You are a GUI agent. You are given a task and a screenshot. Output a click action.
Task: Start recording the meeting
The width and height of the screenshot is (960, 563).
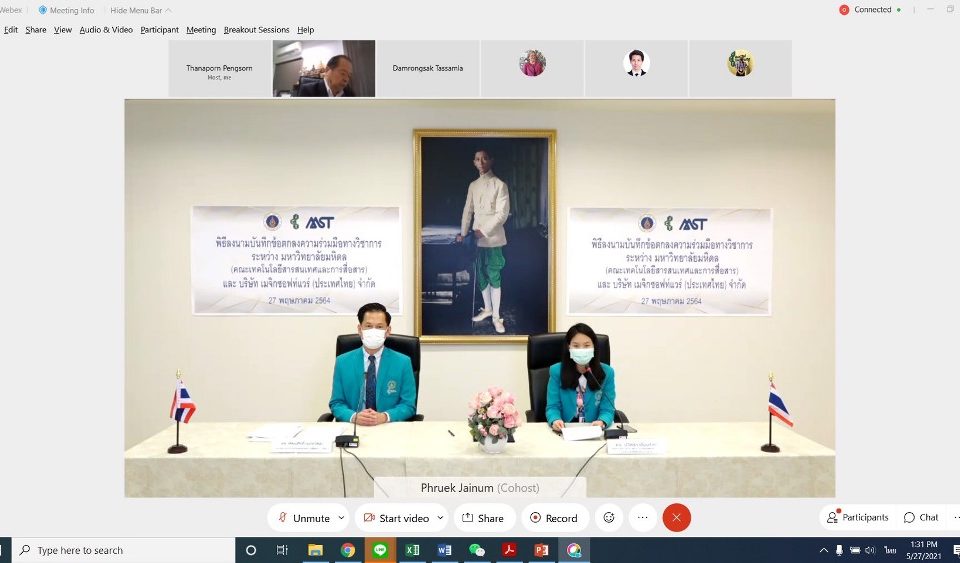pyautogui.click(x=553, y=518)
